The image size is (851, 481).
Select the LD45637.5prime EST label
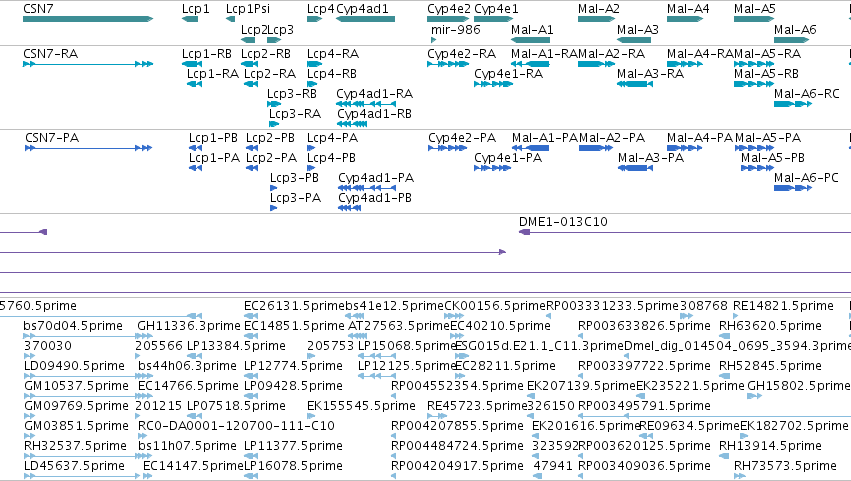[74, 466]
